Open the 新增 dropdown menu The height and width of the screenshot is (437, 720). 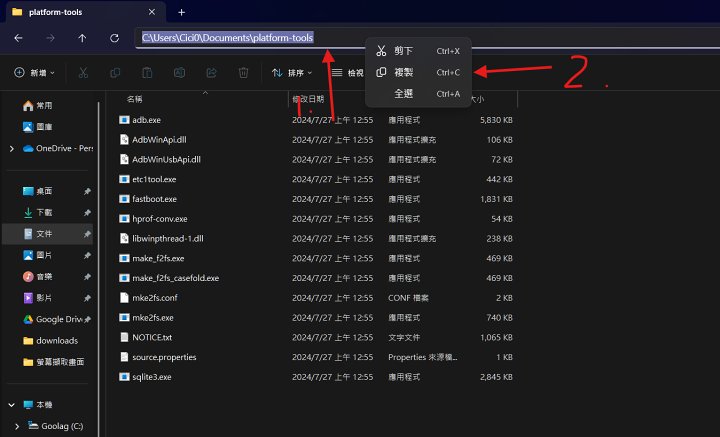[x=35, y=73]
